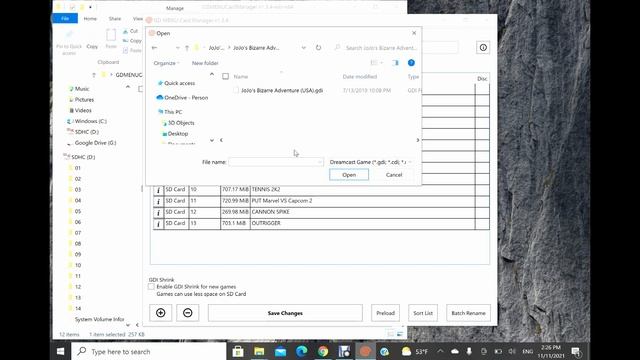The height and width of the screenshot is (360, 640).
Task: Refresh the Open dialog folder view
Action: 318,47
